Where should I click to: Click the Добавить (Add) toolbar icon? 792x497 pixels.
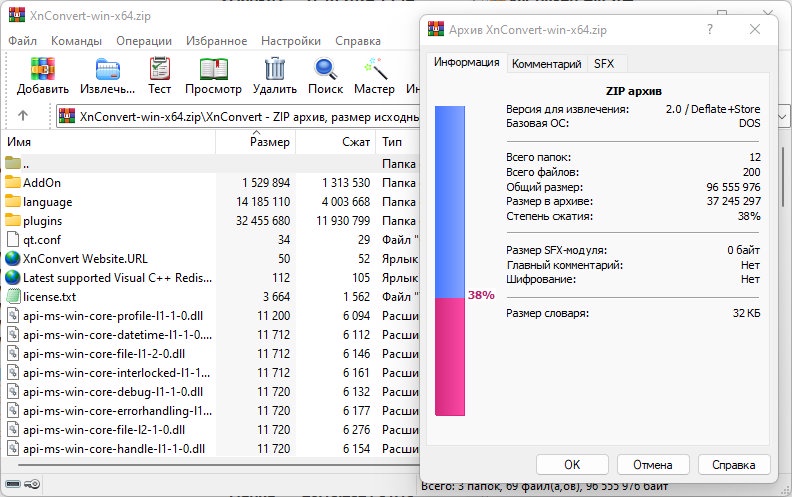pyautogui.click(x=42, y=69)
